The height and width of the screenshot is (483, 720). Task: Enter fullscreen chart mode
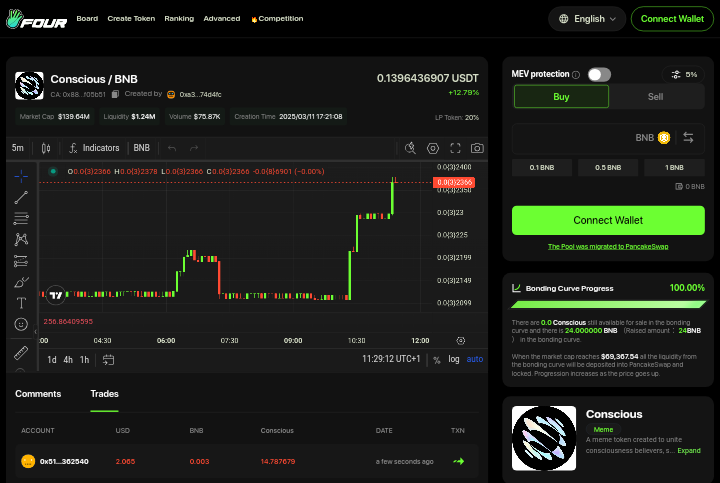tap(455, 148)
